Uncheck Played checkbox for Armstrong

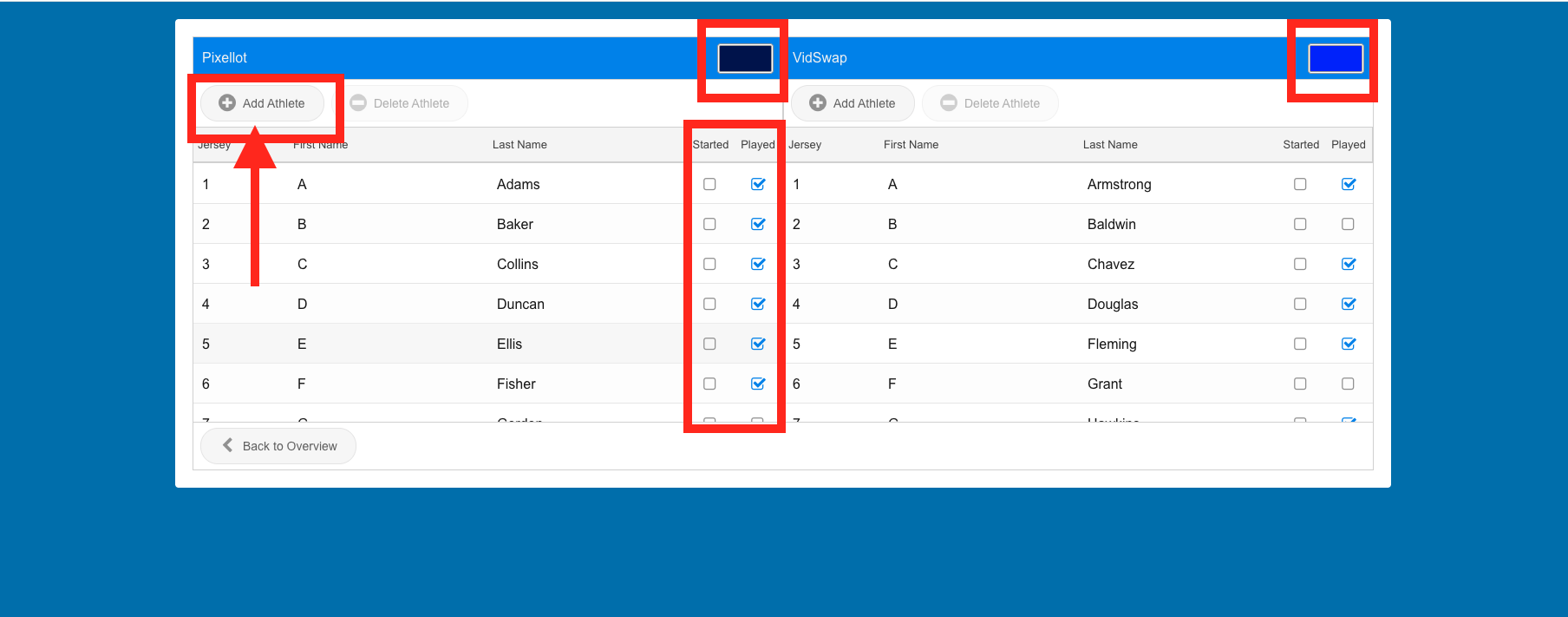click(x=1349, y=184)
